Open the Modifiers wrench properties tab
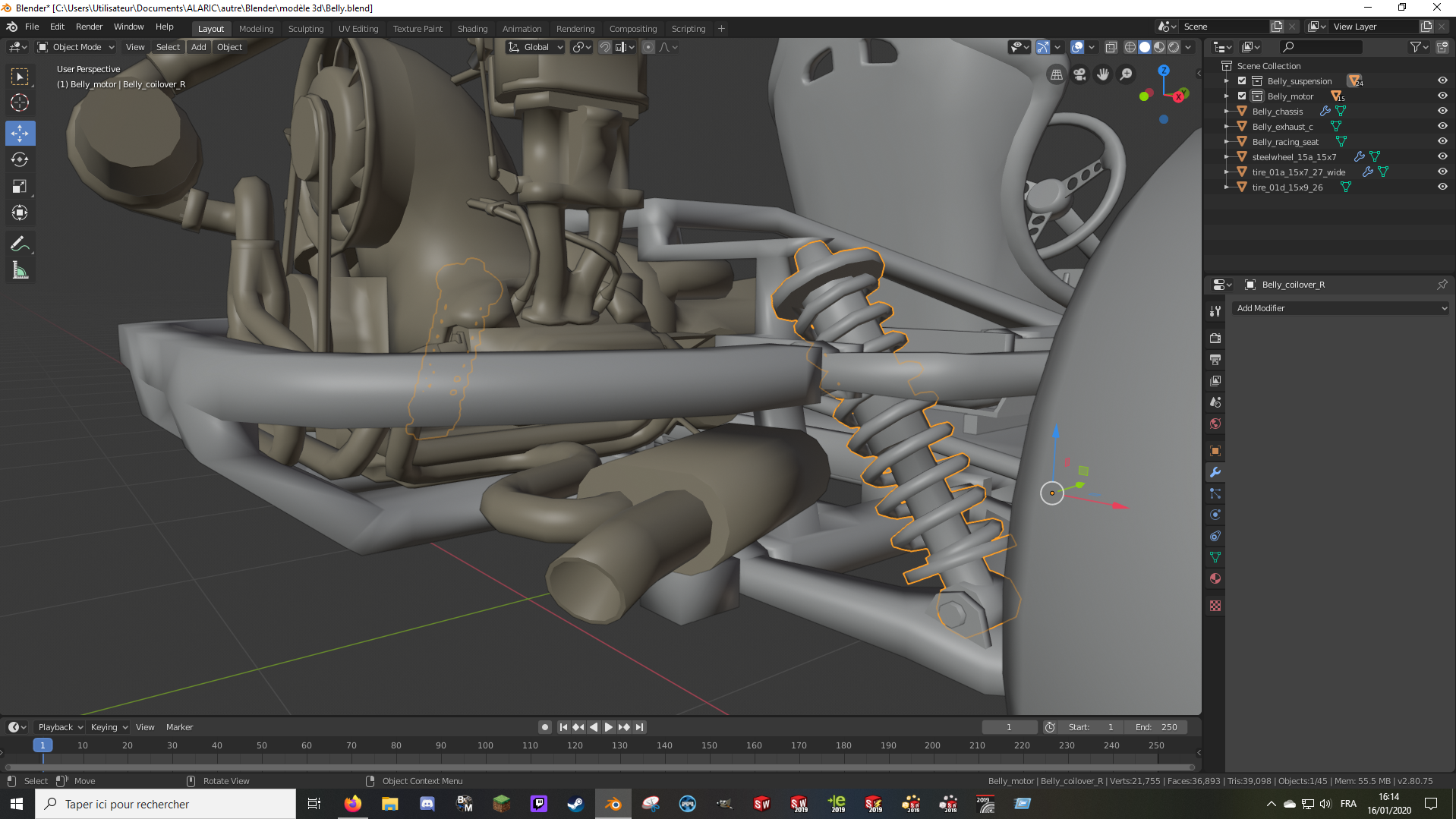This screenshot has height=819, width=1456. tap(1215, 472)
